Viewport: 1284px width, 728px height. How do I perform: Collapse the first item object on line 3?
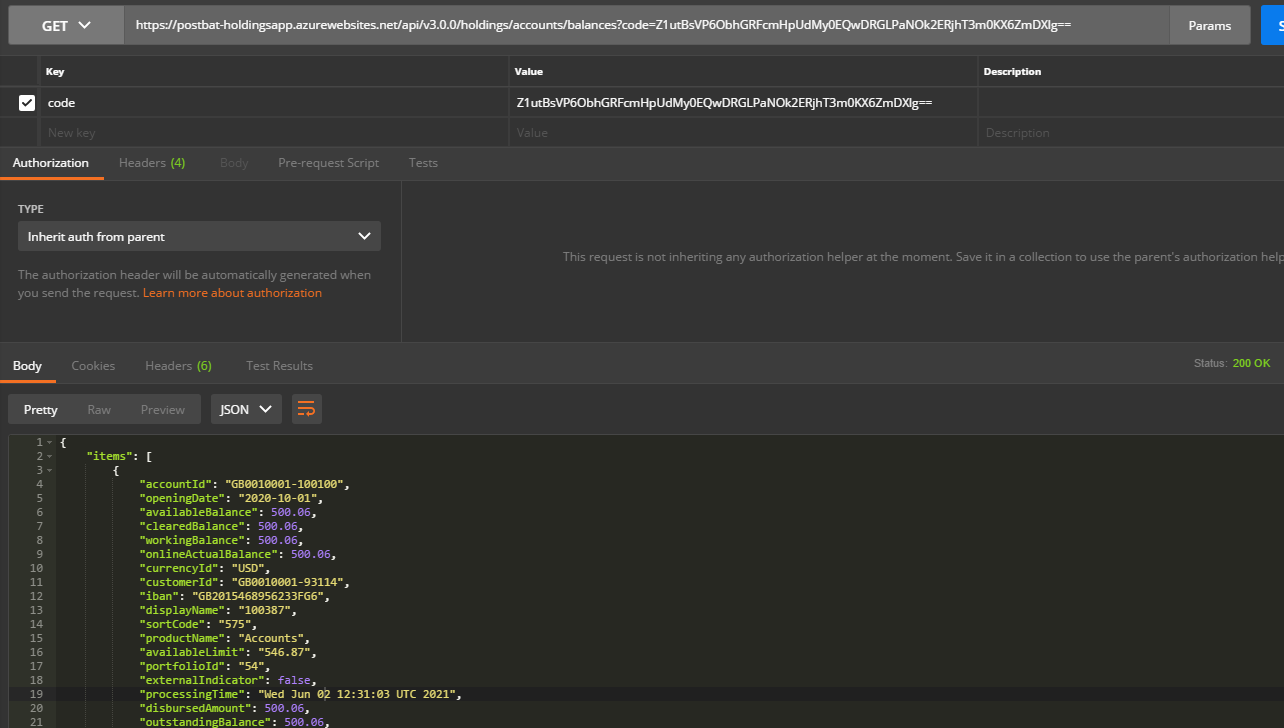pyautogui.click(x=50, y=470)
